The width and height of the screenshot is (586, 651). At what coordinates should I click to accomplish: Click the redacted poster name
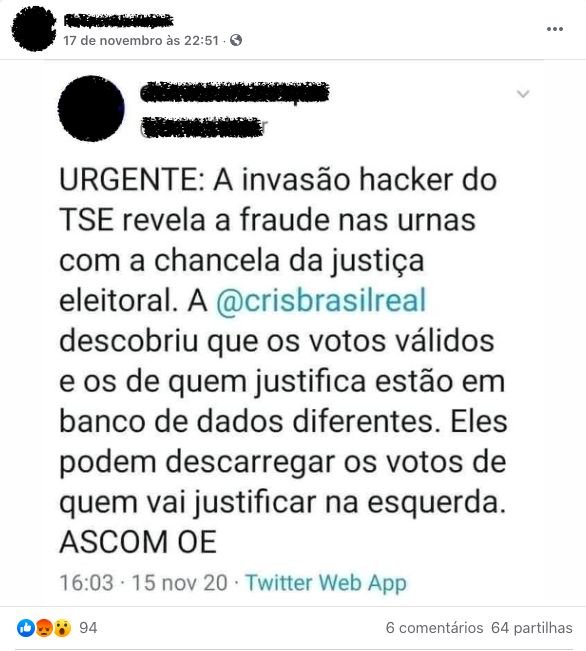[118, 20]
